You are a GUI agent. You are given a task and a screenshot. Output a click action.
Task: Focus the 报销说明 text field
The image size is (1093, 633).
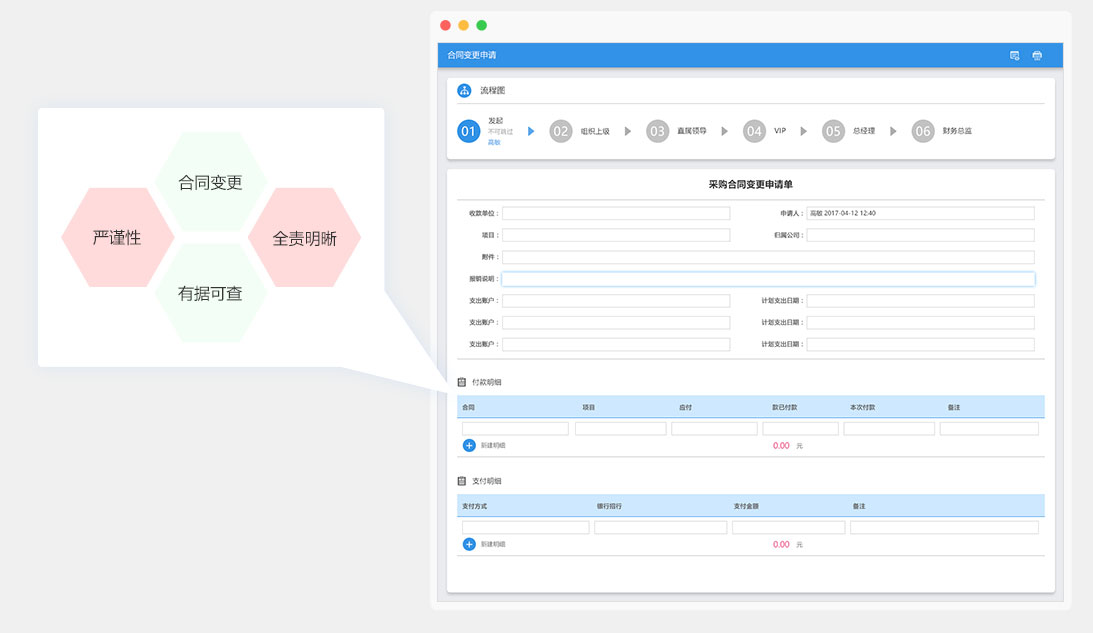click(767, 279)
